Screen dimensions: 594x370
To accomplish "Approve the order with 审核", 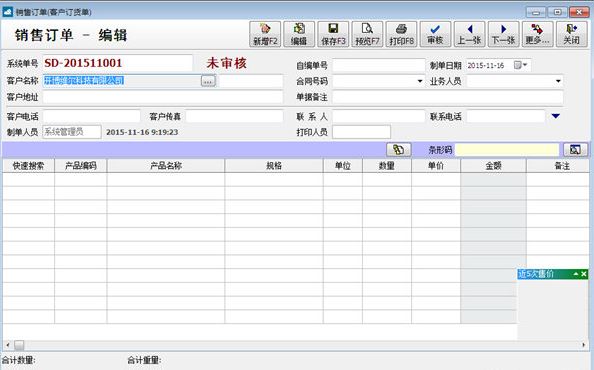I will tap(435, 34).
